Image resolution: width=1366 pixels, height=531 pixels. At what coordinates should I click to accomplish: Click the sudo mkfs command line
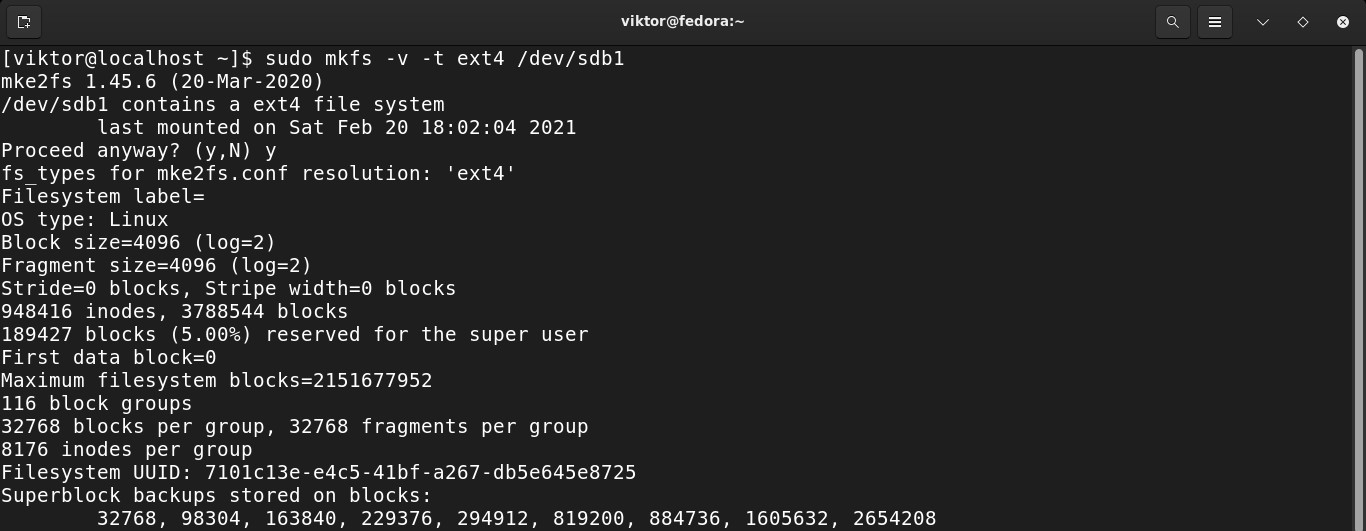[312, 58]
